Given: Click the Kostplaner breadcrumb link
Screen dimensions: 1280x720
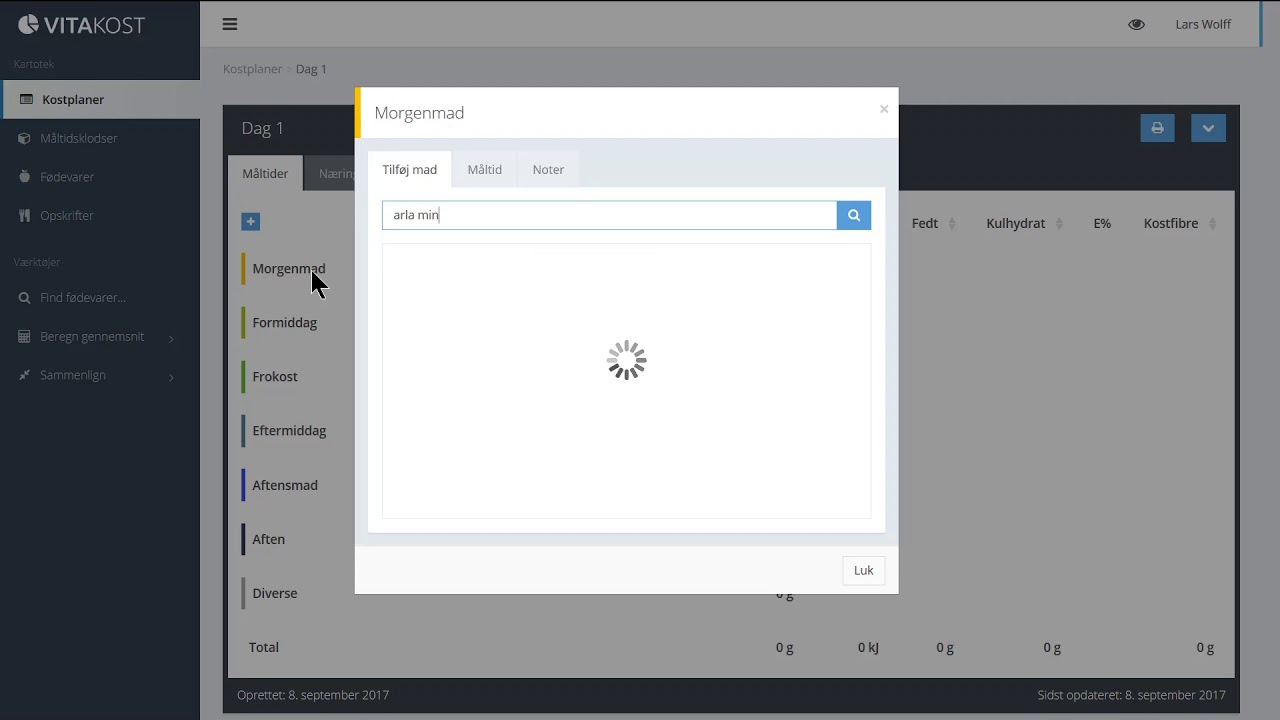Looking at the screenshot, I should [252, 69].
